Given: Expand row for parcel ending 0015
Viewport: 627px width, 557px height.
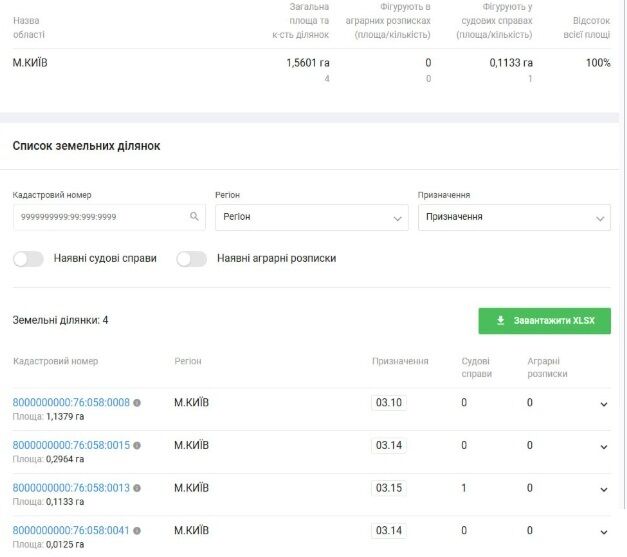Looking at the screenshot, I should (603, 447).
